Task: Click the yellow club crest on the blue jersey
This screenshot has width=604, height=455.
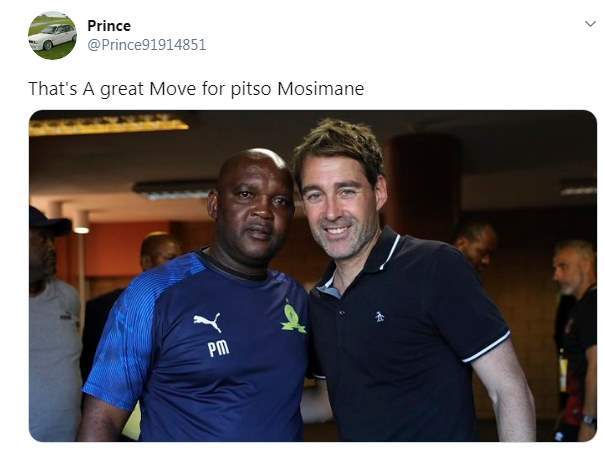Action: coord(293,318)
